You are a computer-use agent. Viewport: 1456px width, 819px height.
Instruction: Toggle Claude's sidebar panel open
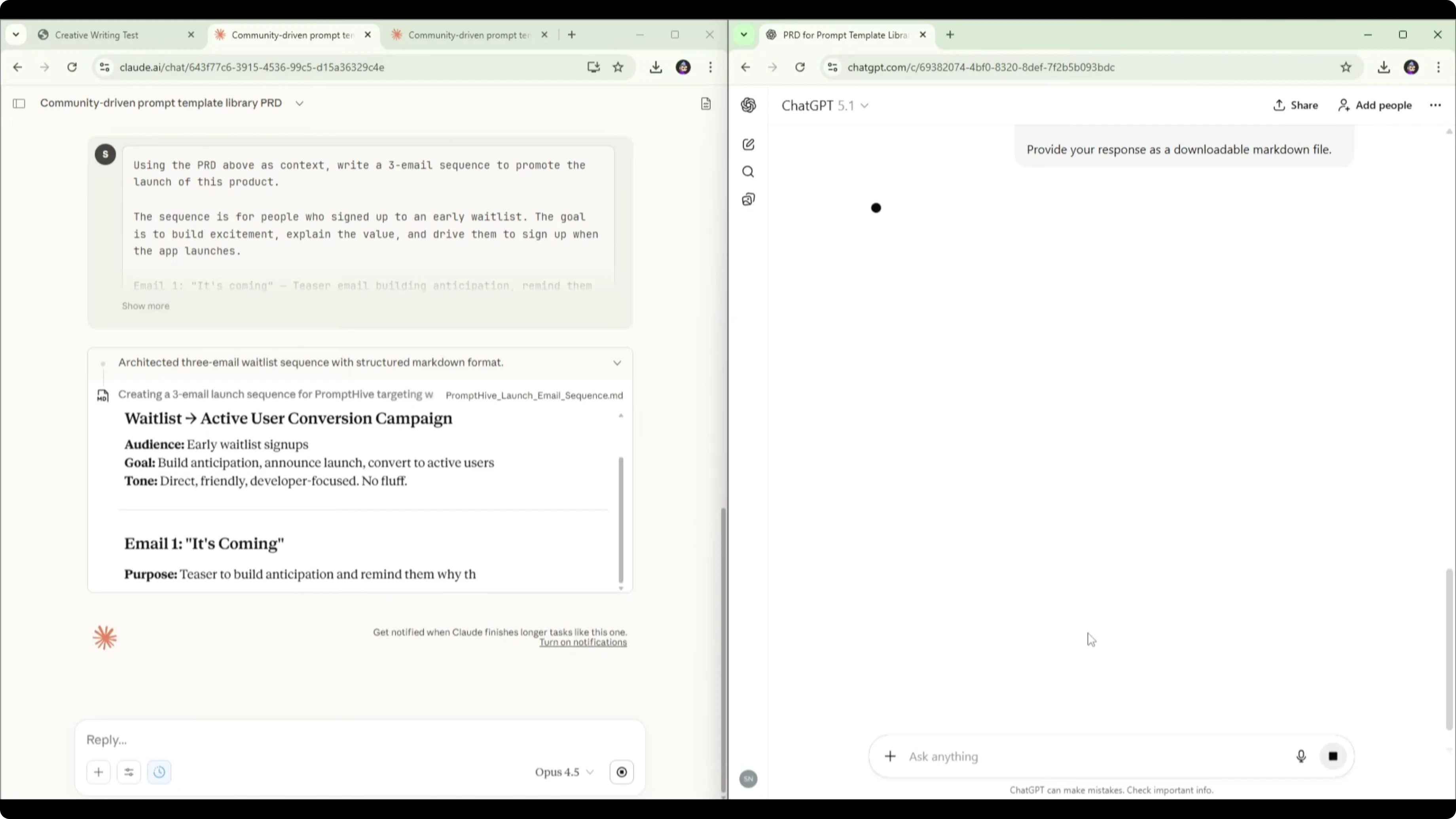click(19, 103)
